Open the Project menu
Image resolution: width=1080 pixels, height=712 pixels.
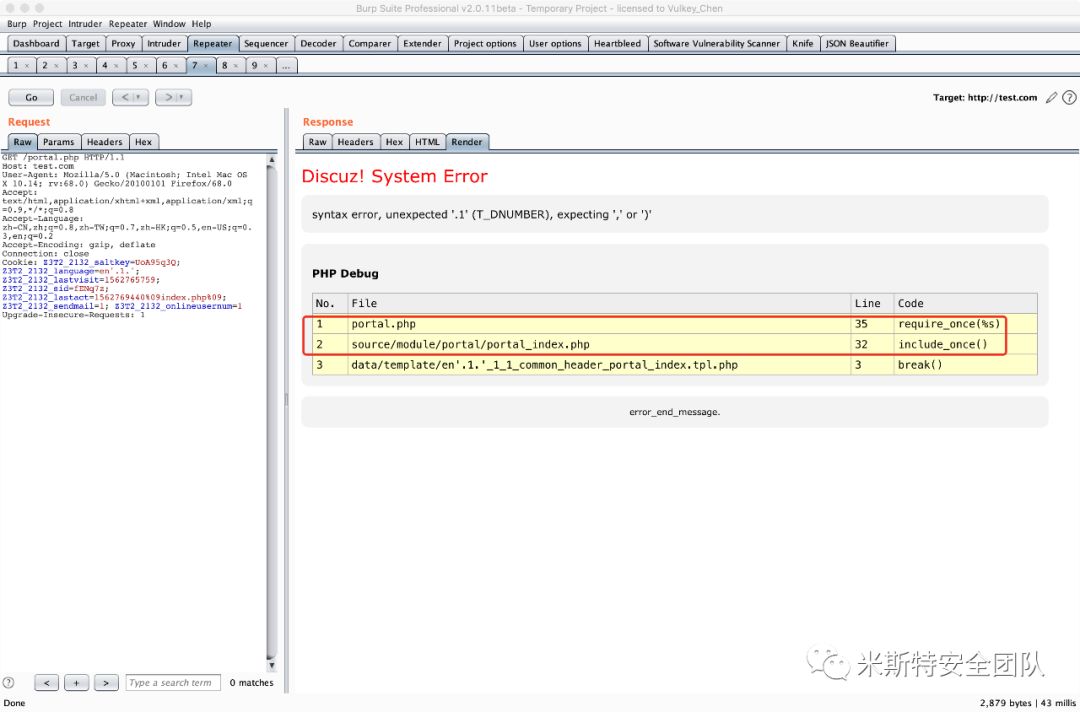(x=48, y=23)
